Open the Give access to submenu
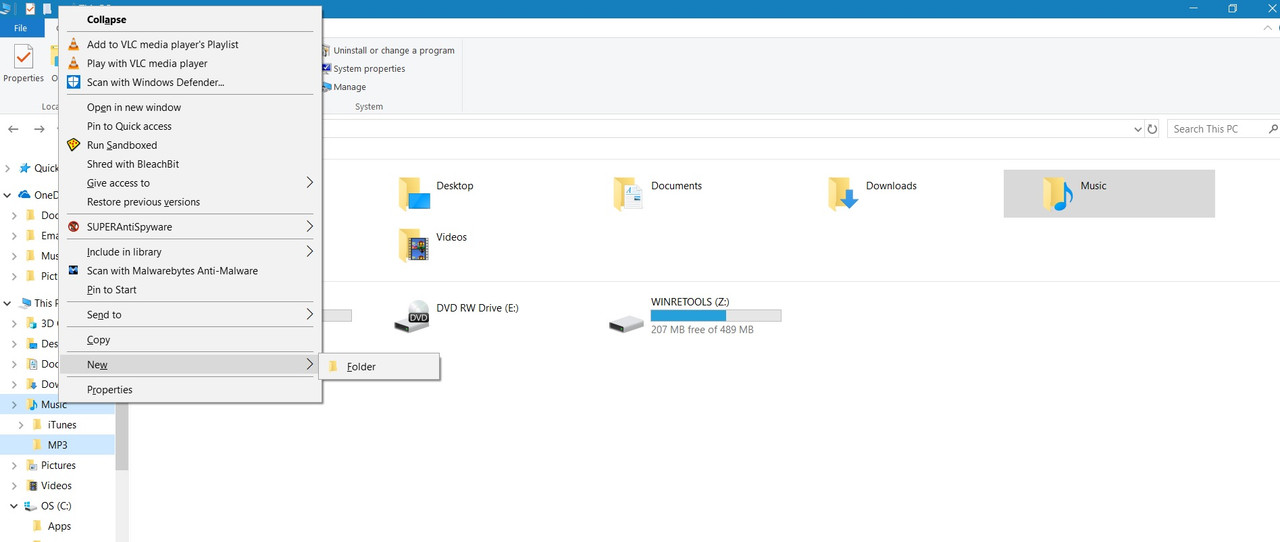Viewport: 1280px width, 542px height. click(190, 183)
